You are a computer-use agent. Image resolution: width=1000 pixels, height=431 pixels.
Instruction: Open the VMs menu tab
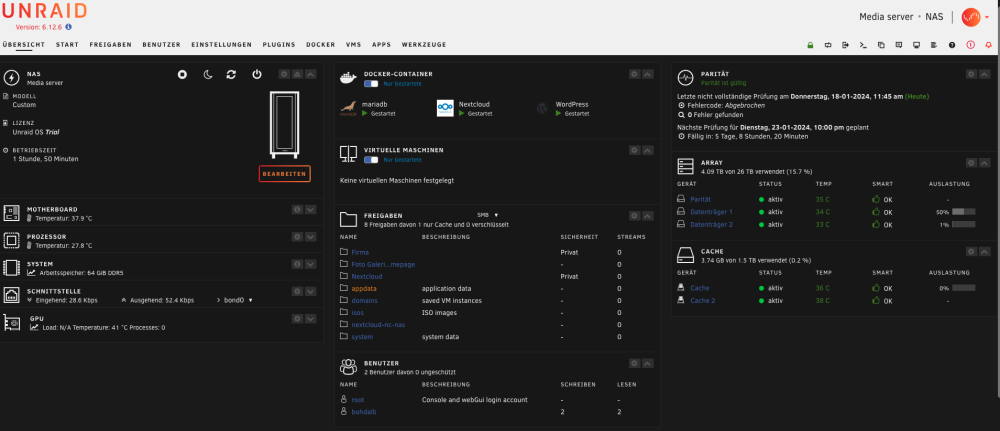click(x=353, y=45)
